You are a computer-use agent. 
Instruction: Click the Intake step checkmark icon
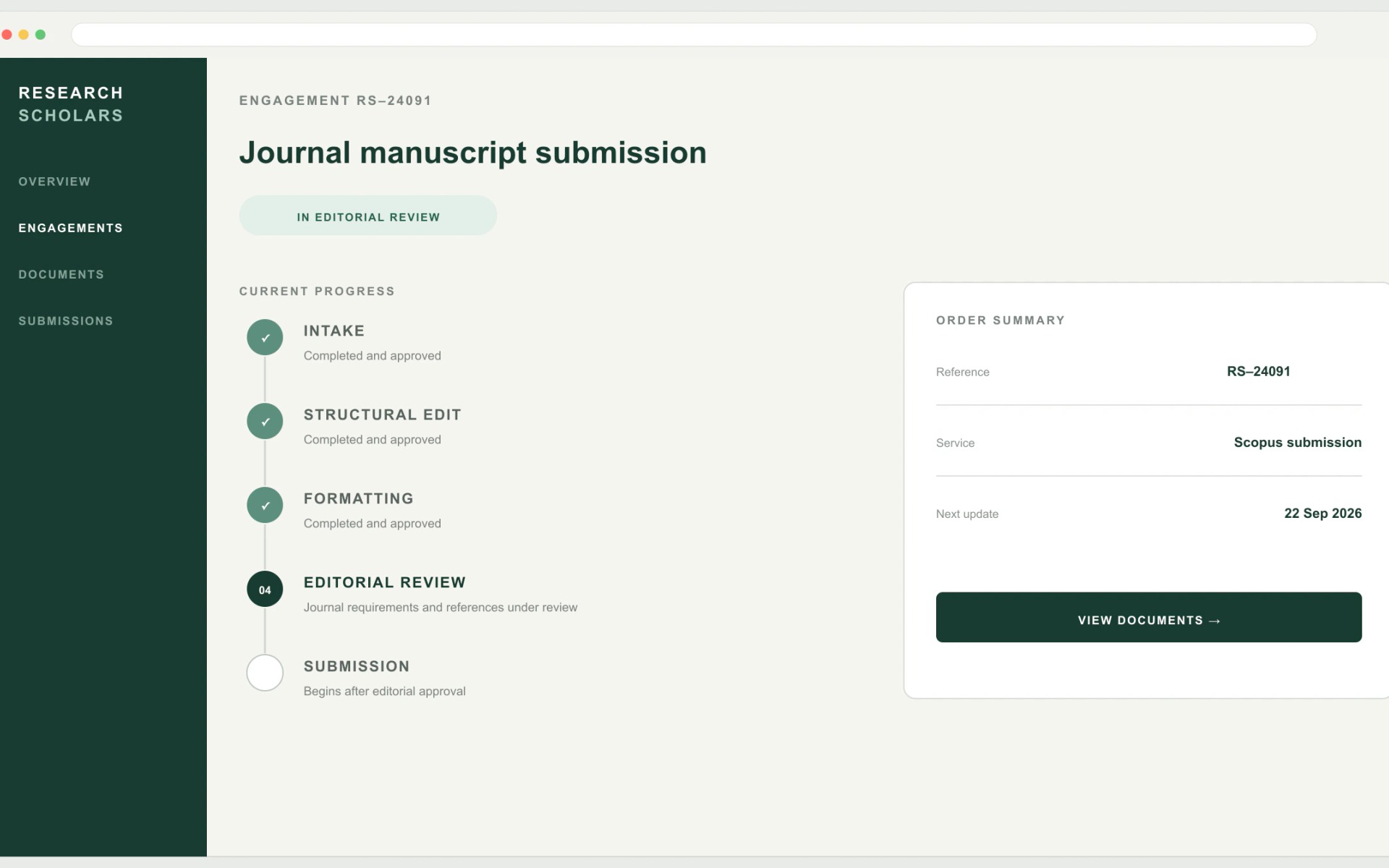[265, 337]
